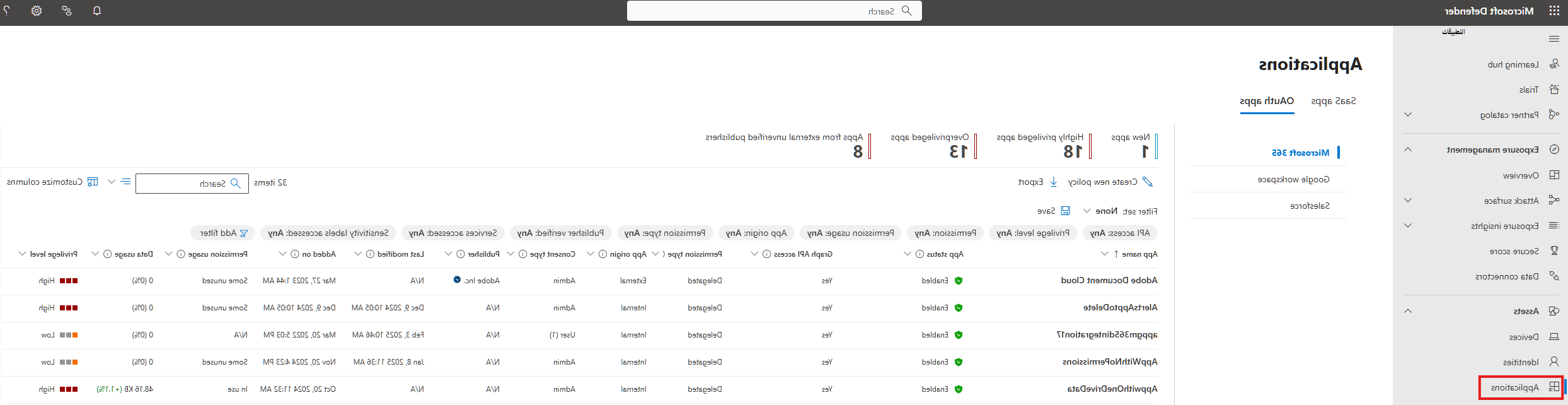The width and height of the screenshot is (1568, 405).
Task: Click the verified badge next to Adobe Inc.
Action: point(457,280)
